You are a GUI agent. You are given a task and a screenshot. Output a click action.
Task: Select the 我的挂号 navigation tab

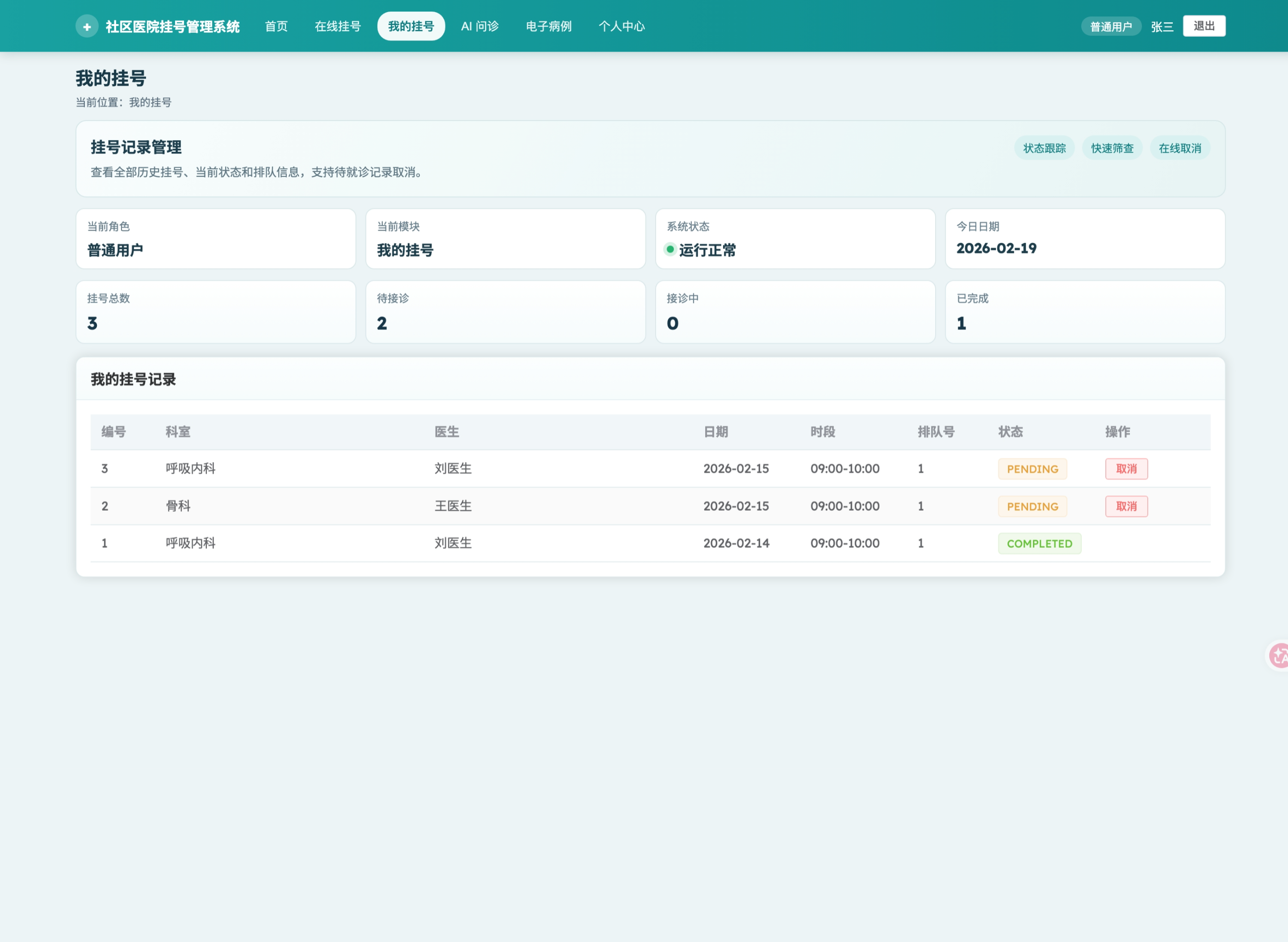411,26
